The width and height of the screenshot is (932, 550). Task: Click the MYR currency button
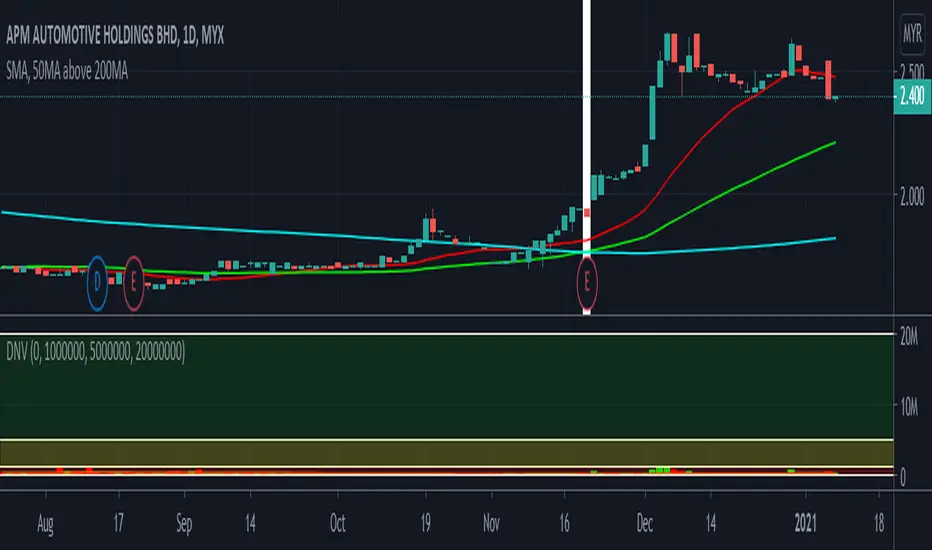coord(912,33)
